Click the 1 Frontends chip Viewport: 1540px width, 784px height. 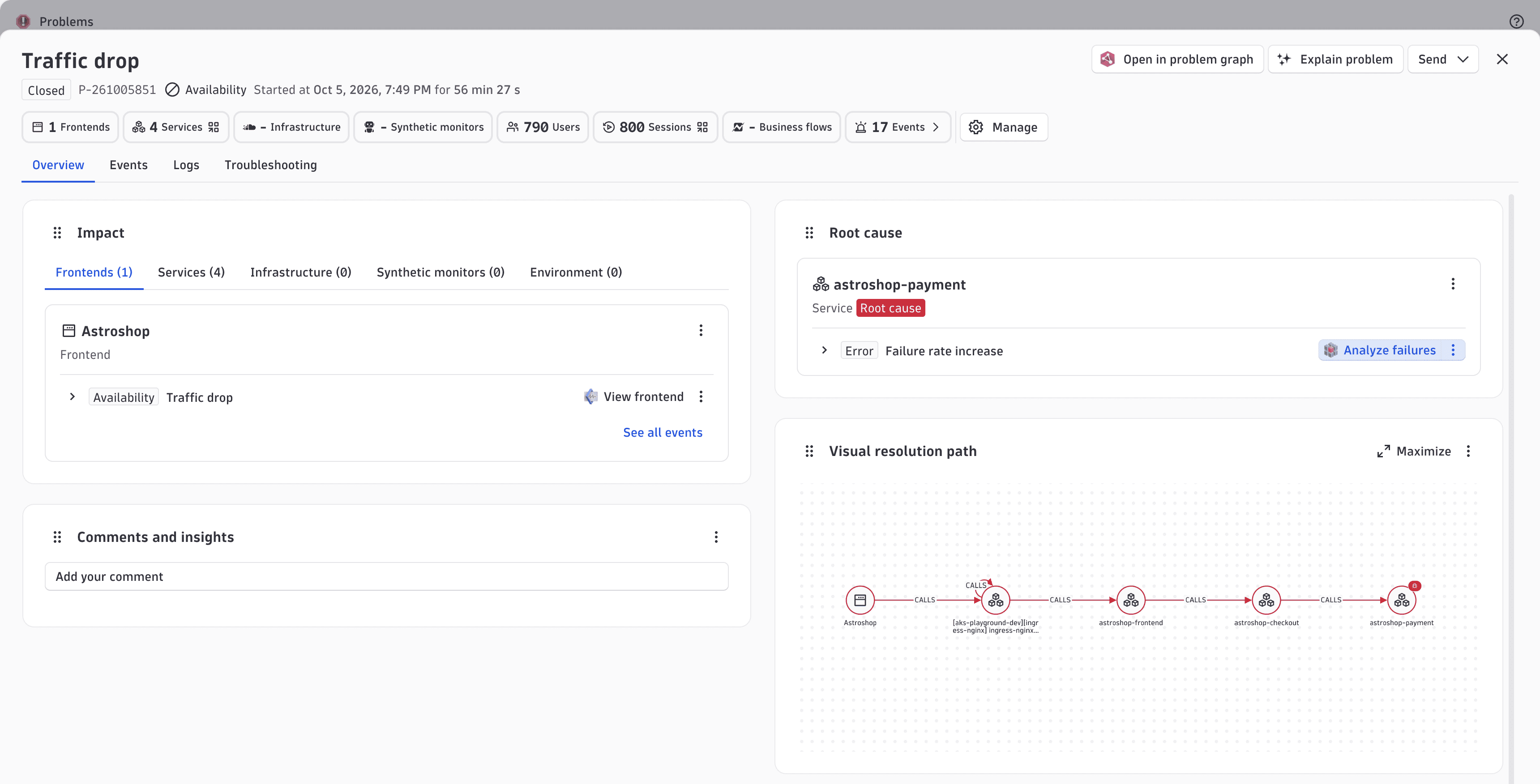[x=71, y=127]
